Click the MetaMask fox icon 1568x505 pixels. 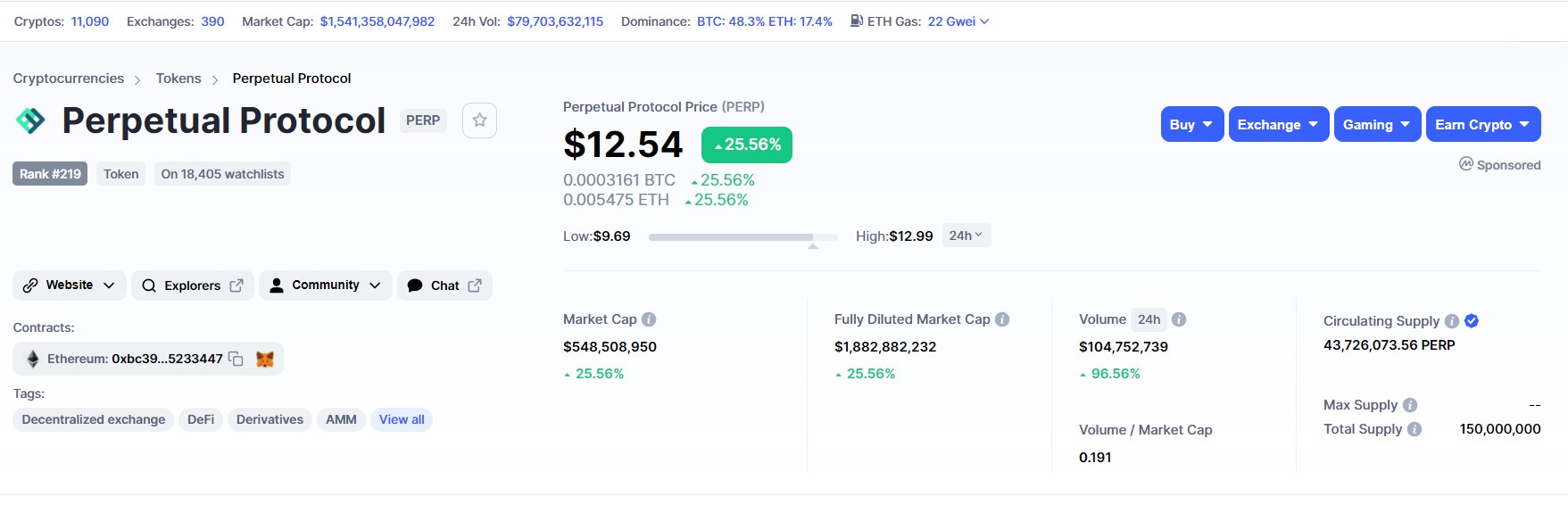click(x=265, y=359)
